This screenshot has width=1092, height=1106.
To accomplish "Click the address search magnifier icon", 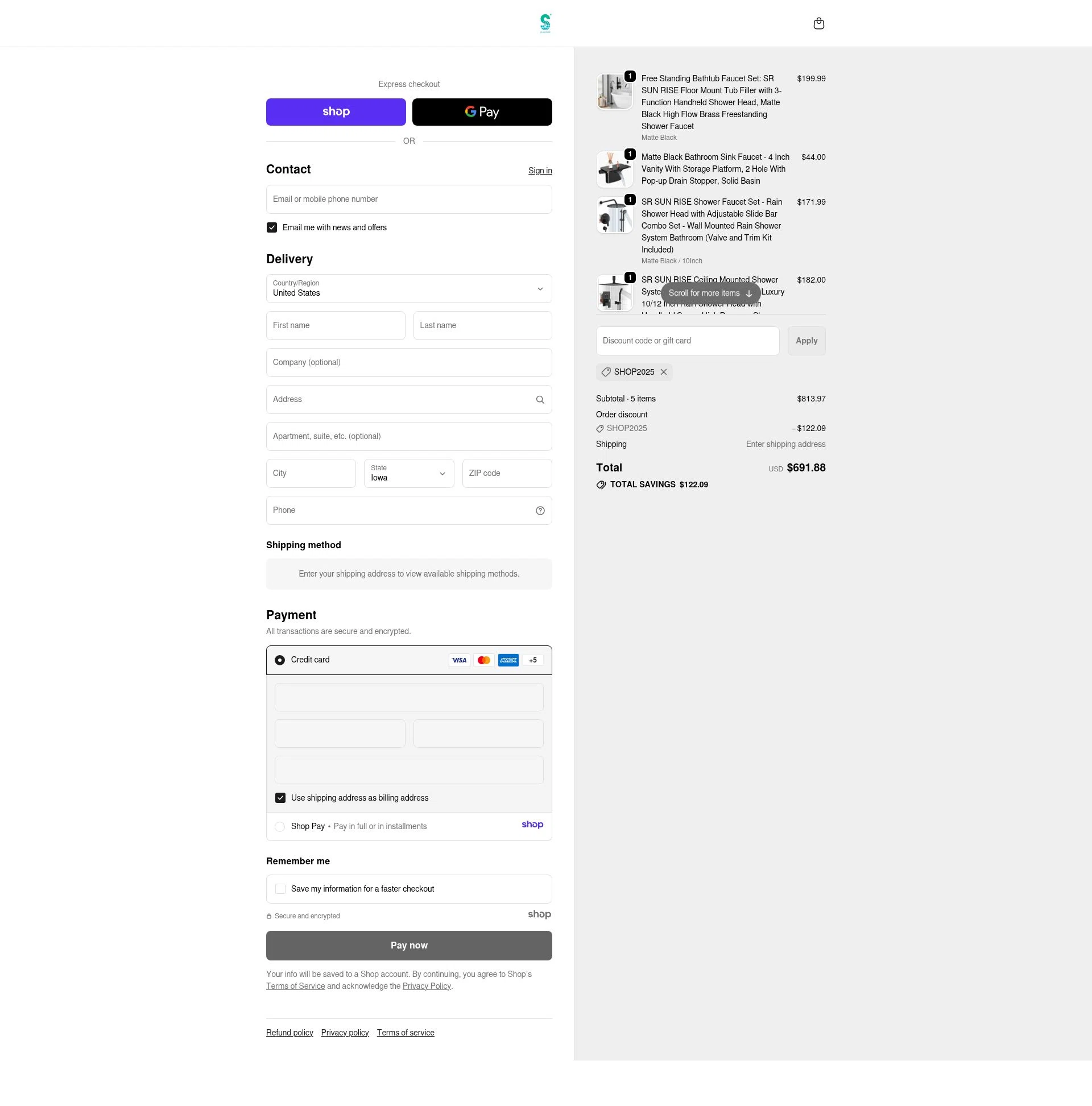I will point(539,400).
